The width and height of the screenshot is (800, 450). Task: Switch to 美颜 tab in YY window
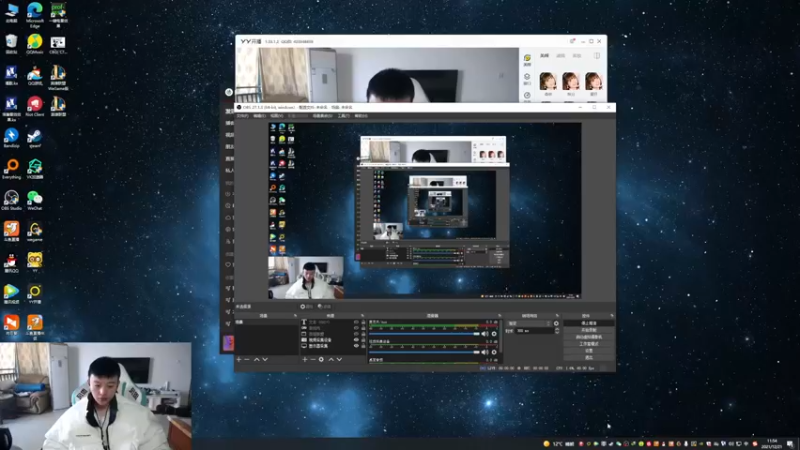click(x=544, y=56)
